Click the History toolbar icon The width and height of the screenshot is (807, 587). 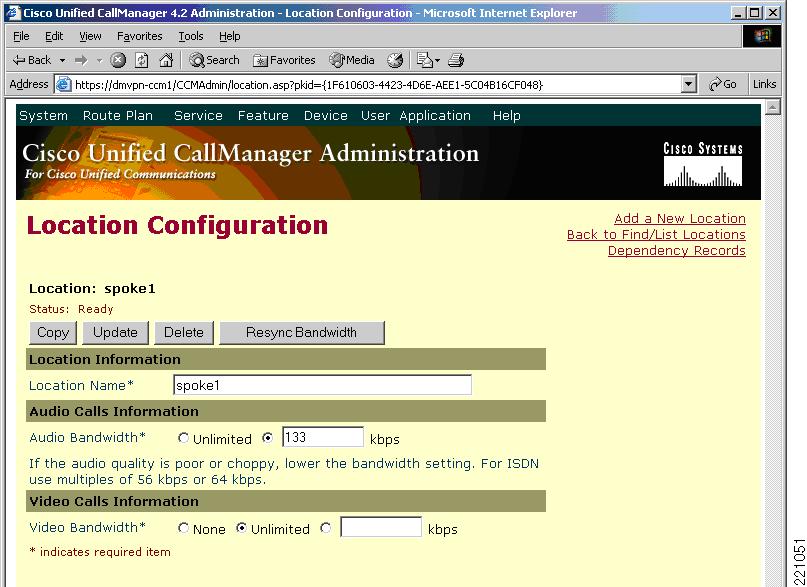coord(395,60)
